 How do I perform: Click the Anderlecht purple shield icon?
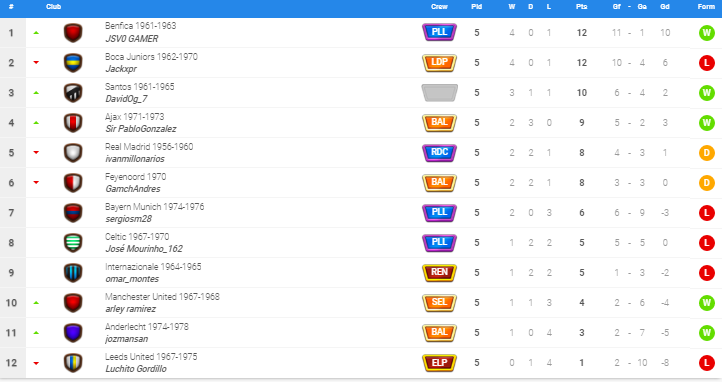pyautogui.click(x=73, y=333)
